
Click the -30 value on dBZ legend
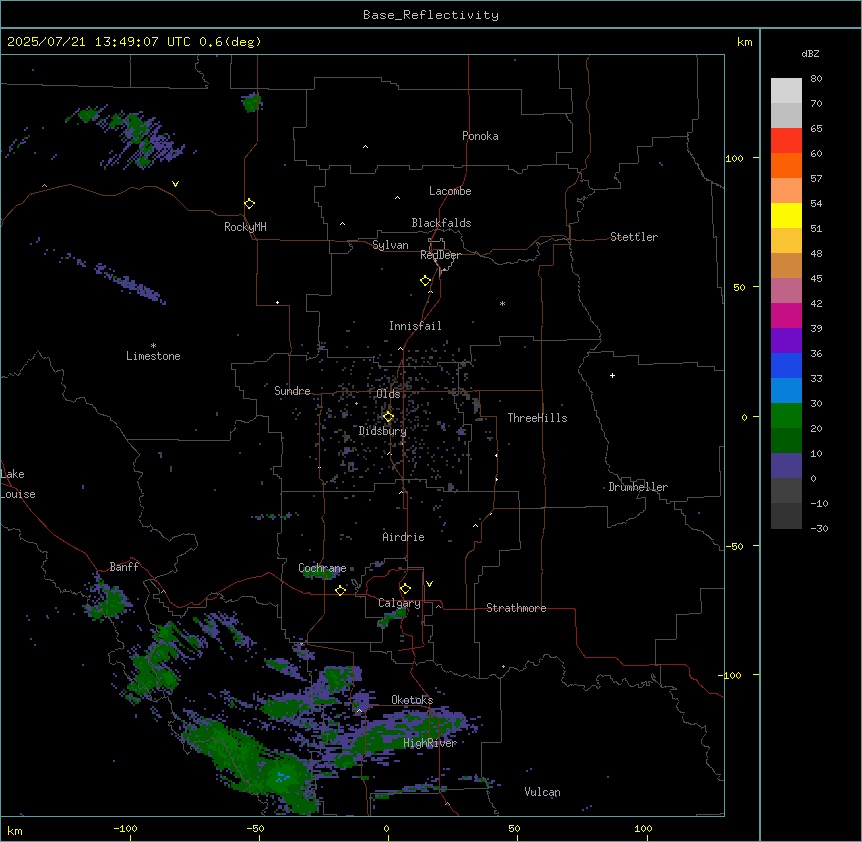point(819,528)
